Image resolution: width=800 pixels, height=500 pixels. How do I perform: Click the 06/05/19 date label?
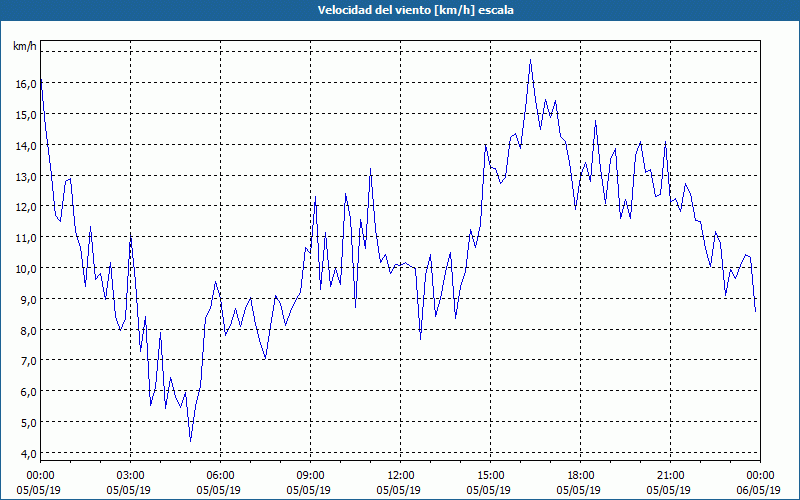pos(759,490)
